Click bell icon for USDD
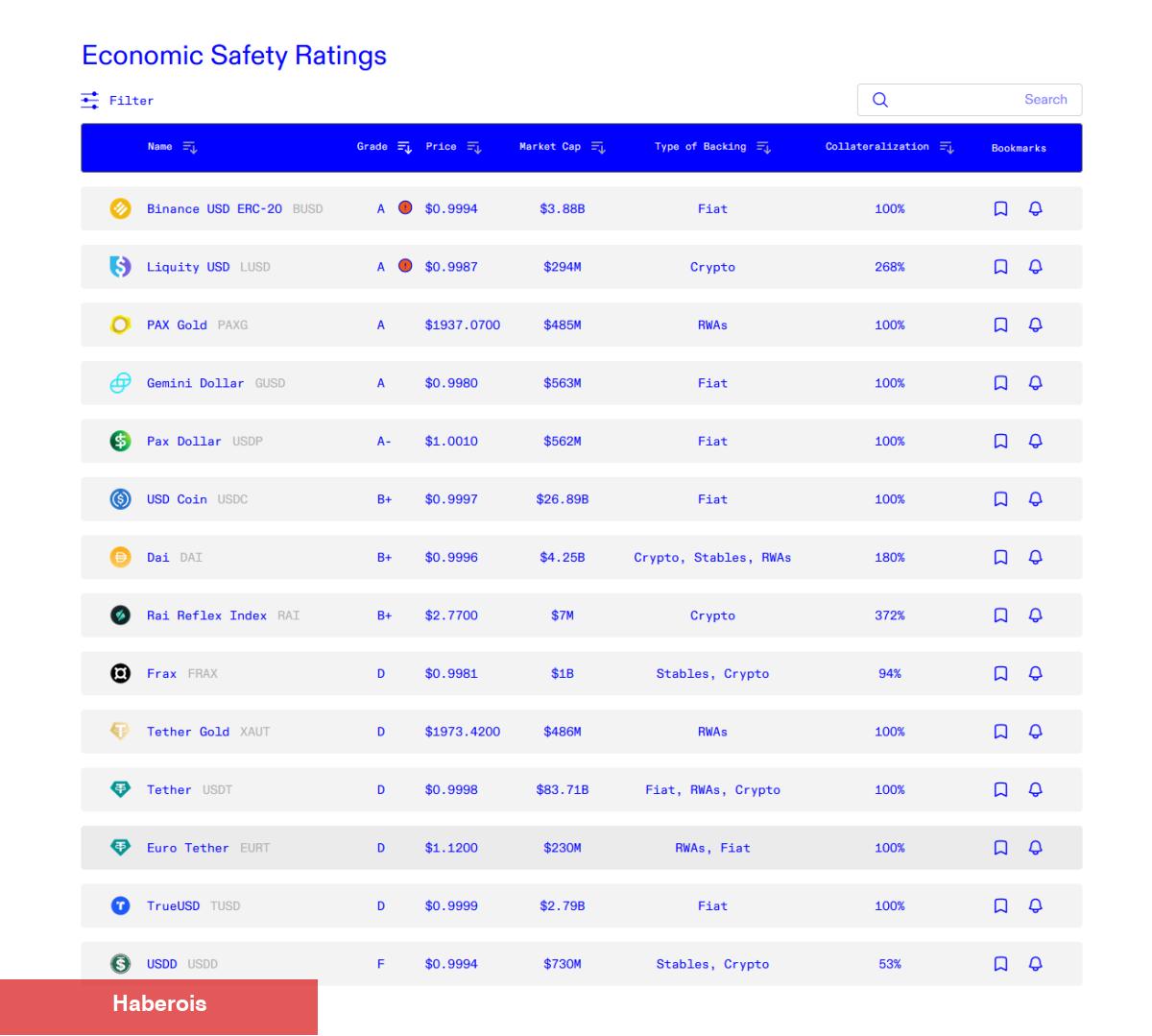Image resolution: width=1152 pixels, height=1036 pixels. [1035, 964]
